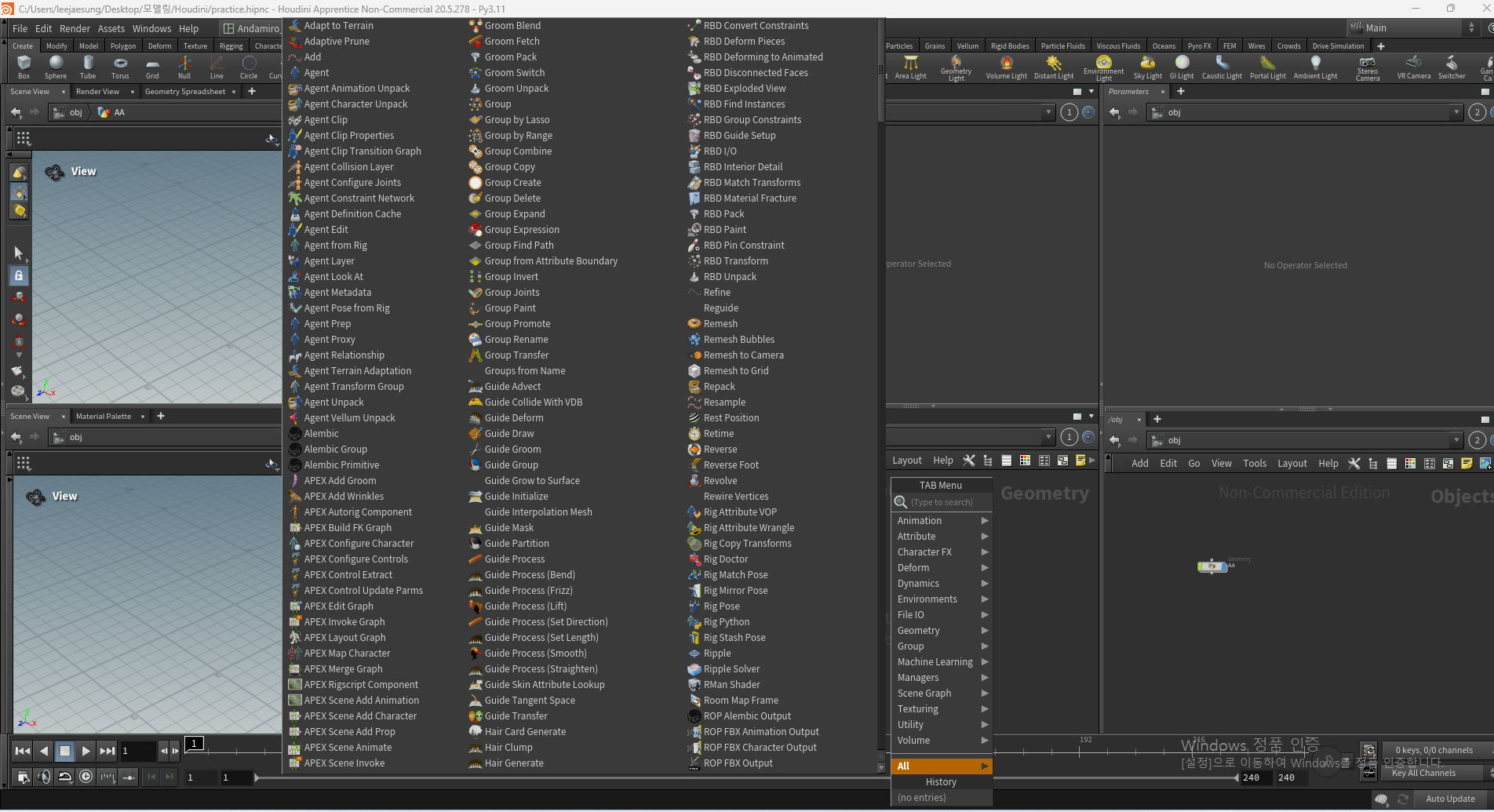Open the Main desktop dropdown
This screenshot has width=1494, height=812.
[1412, 27]
